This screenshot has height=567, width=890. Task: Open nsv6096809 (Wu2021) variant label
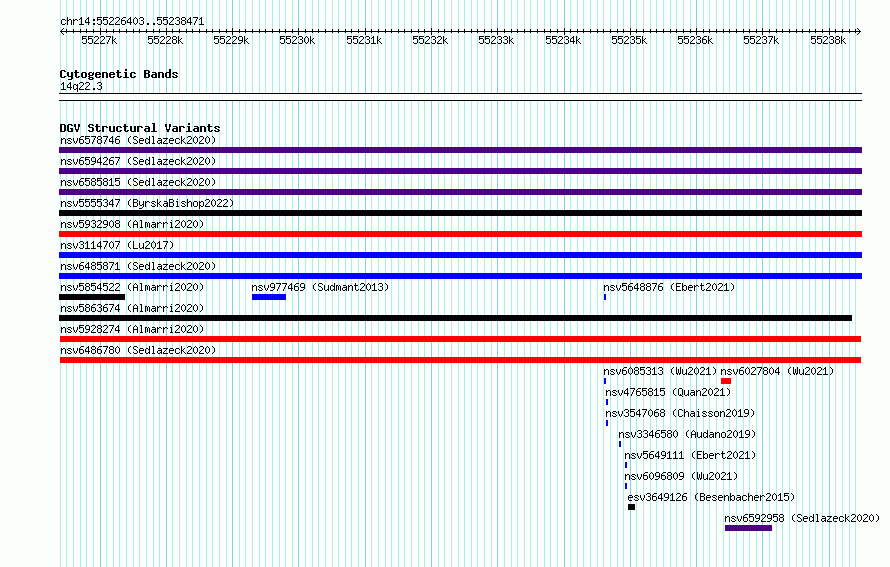coord(681,476)
